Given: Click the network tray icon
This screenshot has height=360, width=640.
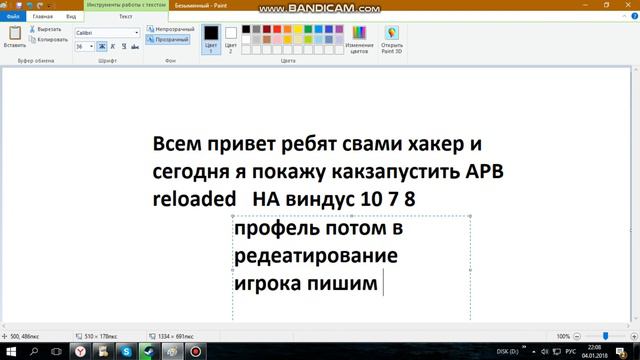Looking at the screenshot, I should (557, 351).
